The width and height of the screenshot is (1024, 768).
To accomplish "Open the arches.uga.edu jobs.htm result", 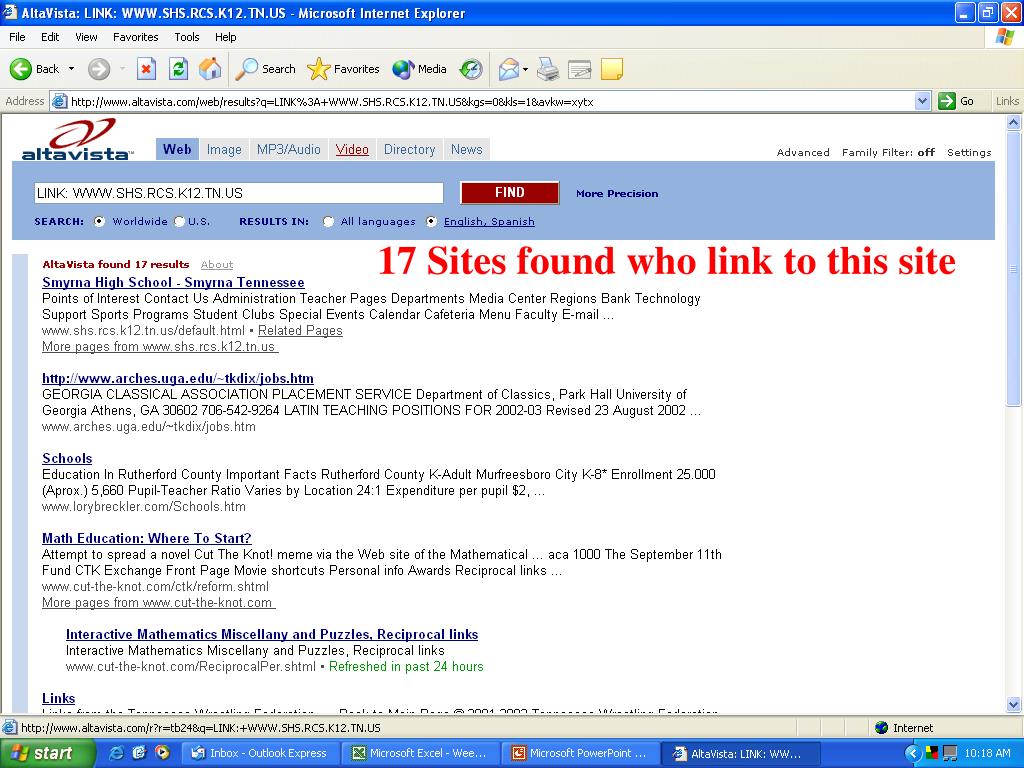I will 178,378.
